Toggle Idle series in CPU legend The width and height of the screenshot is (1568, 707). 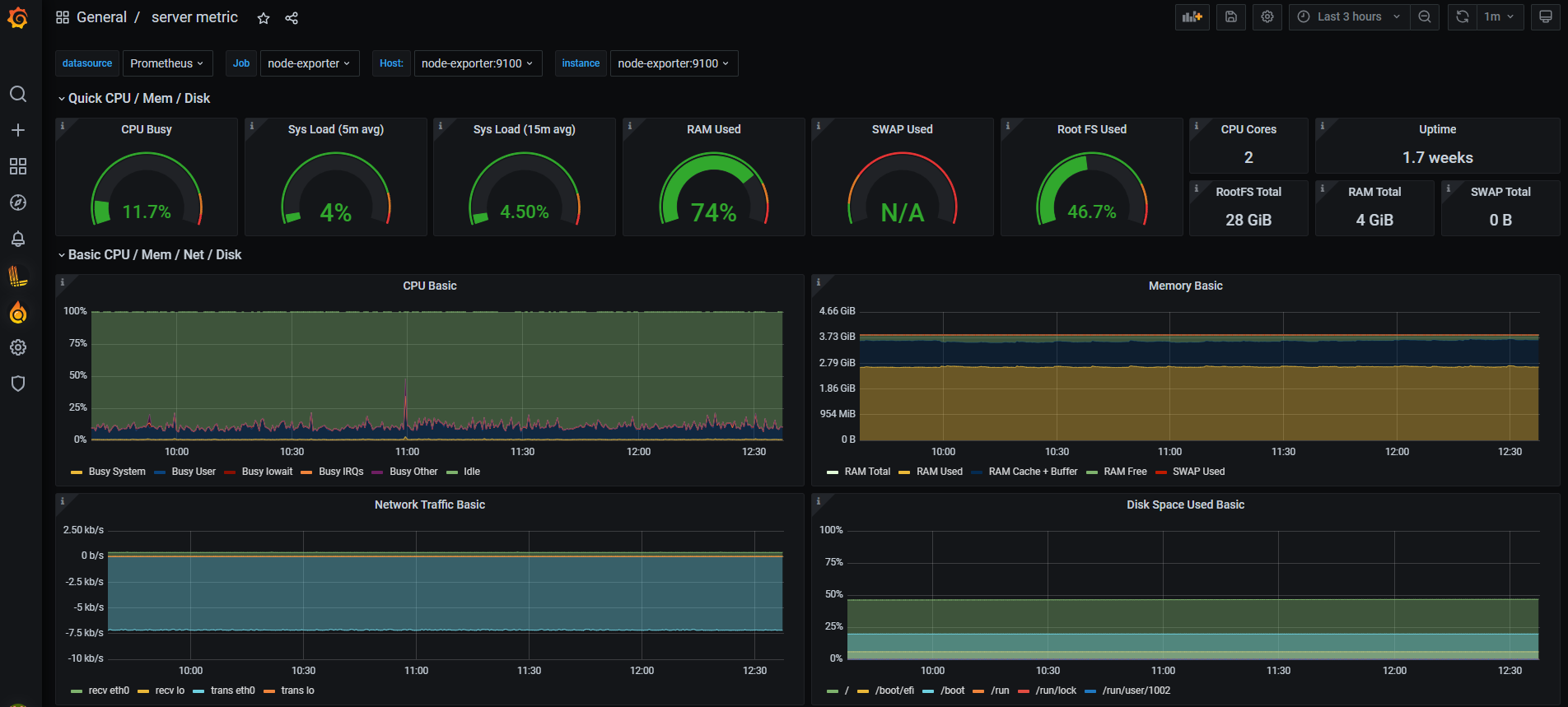coord(472,472)
